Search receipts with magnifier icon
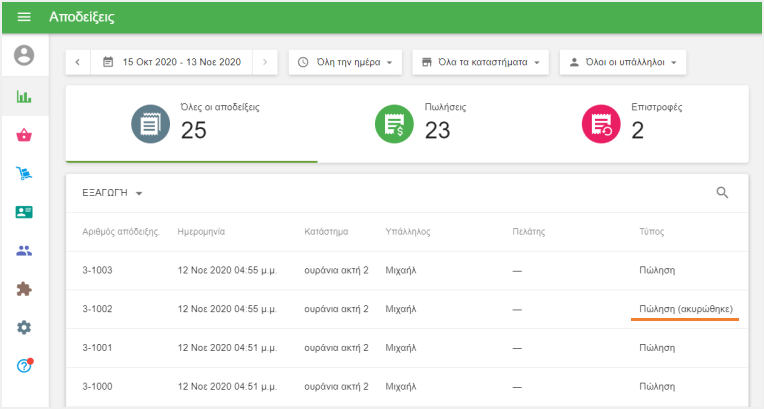Image resolution: width=764 pixels, height=409 pixels. coord(722,193)
